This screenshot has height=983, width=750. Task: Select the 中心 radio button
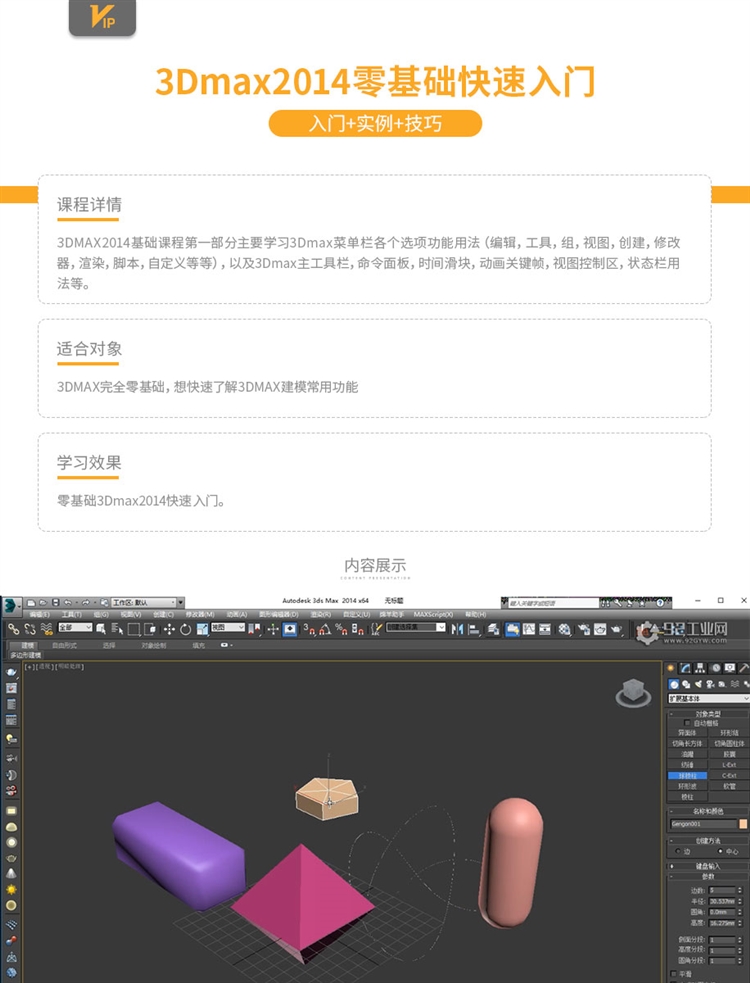(x=720, y=851)
